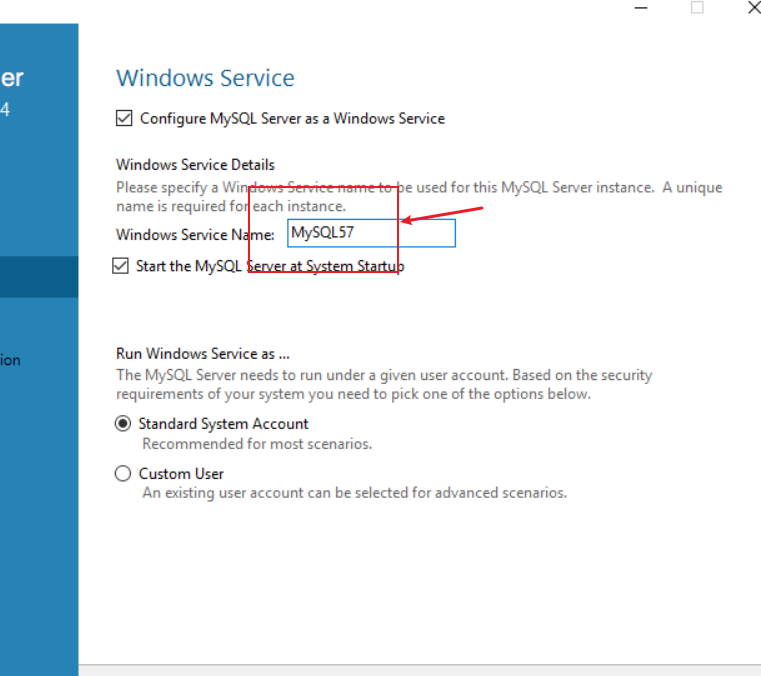The height and width of the screenshot is (676, 761).
Task: Select the highlighted step in the sidebar
Action: coord(39,277)
